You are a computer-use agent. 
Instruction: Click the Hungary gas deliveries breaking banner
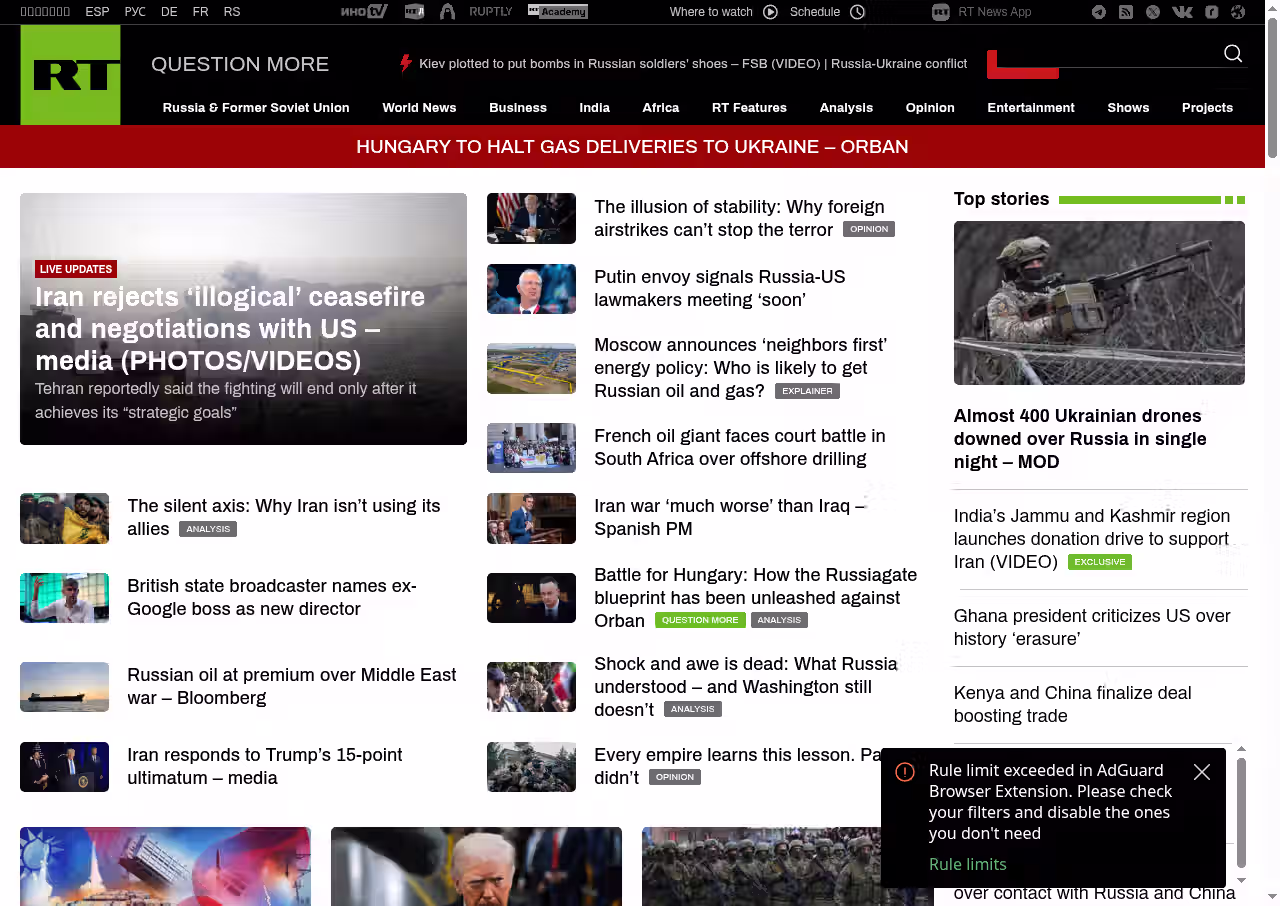(x=632, y=147)
